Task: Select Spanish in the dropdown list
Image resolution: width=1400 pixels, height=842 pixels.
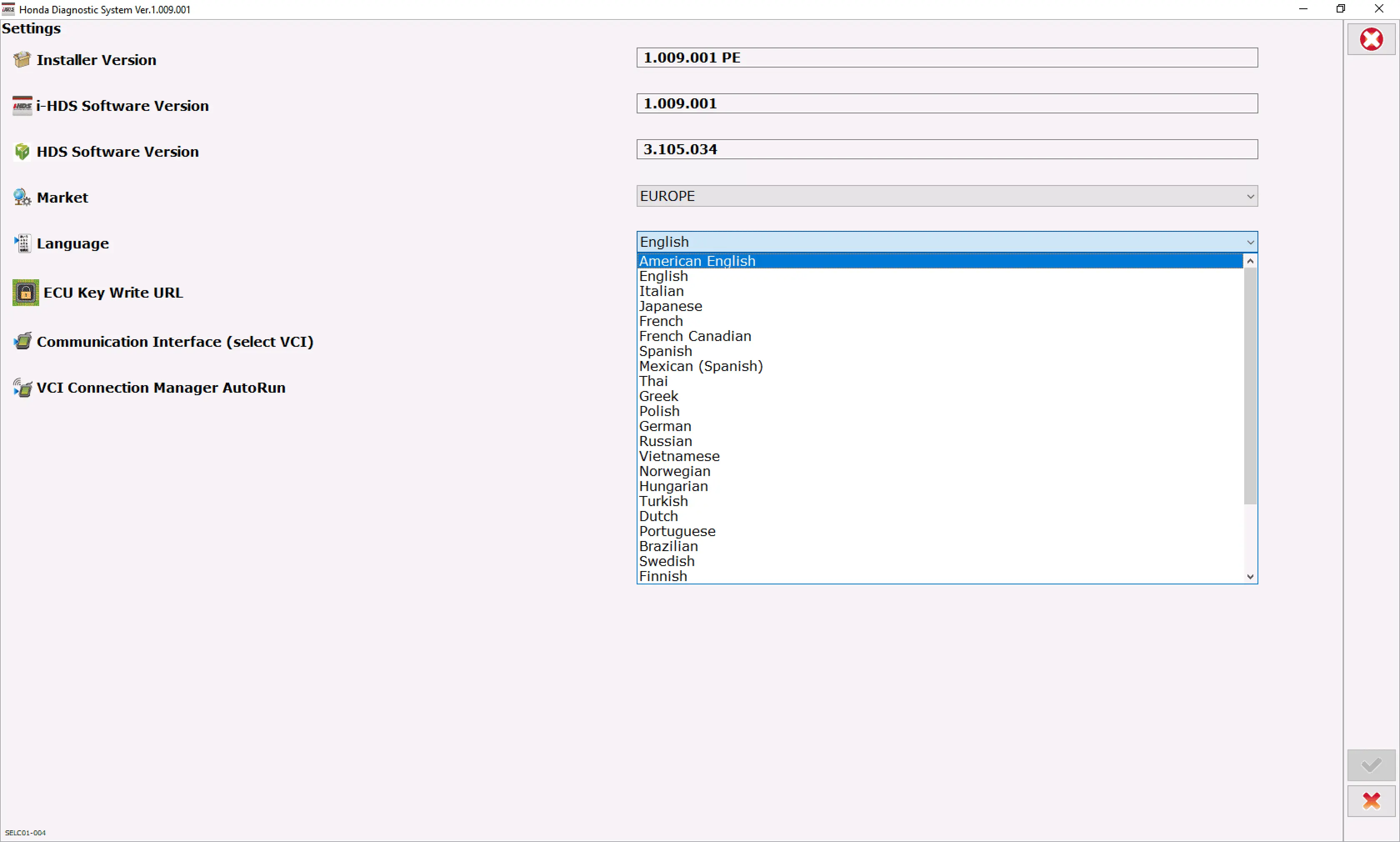Action: (940, 351)
